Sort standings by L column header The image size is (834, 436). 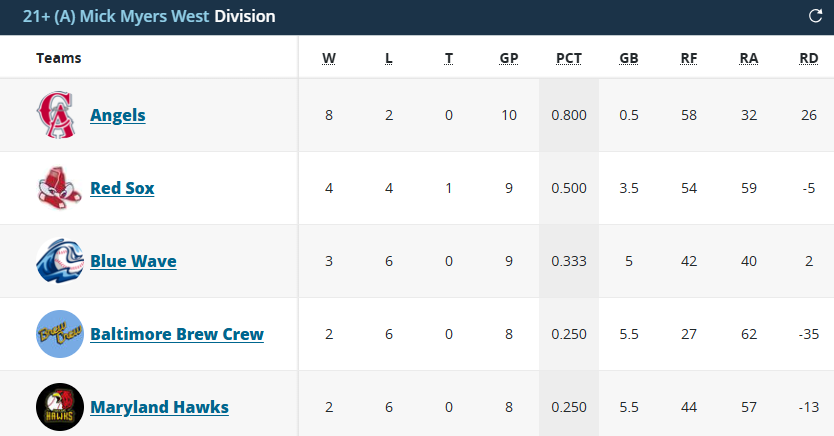click(x=389, y=58)
